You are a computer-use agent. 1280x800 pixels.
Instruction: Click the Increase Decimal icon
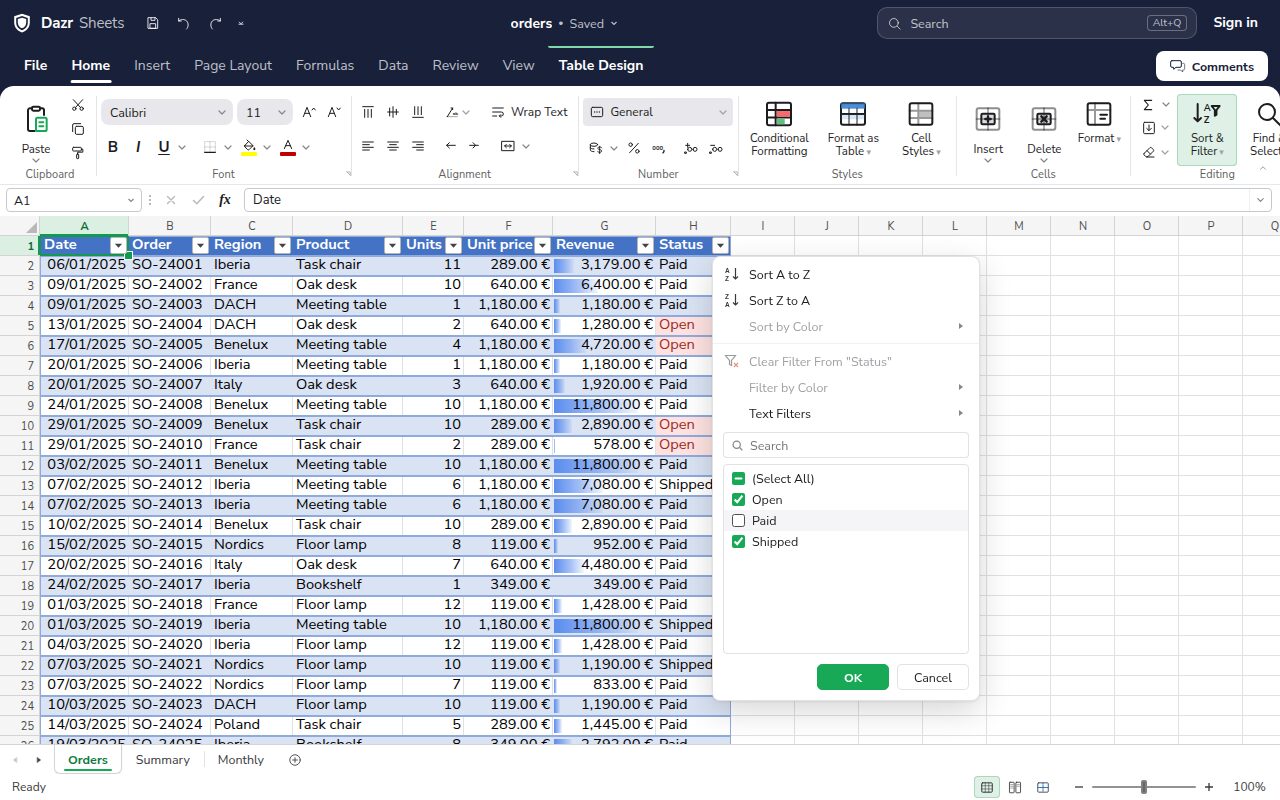(691, 148)
